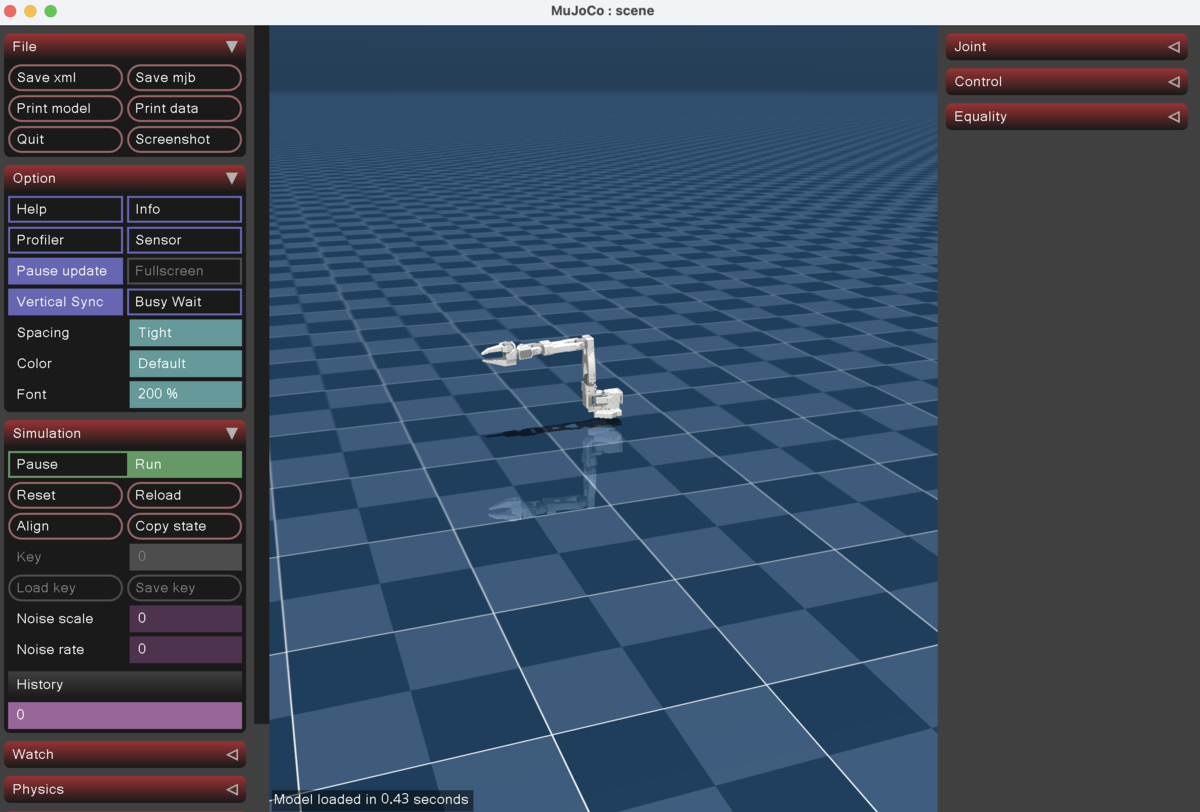This screenshot has width=1200, height=812.
Task: Click the Save mjb button
Action: pyautogui.click(x=184, y=77)
